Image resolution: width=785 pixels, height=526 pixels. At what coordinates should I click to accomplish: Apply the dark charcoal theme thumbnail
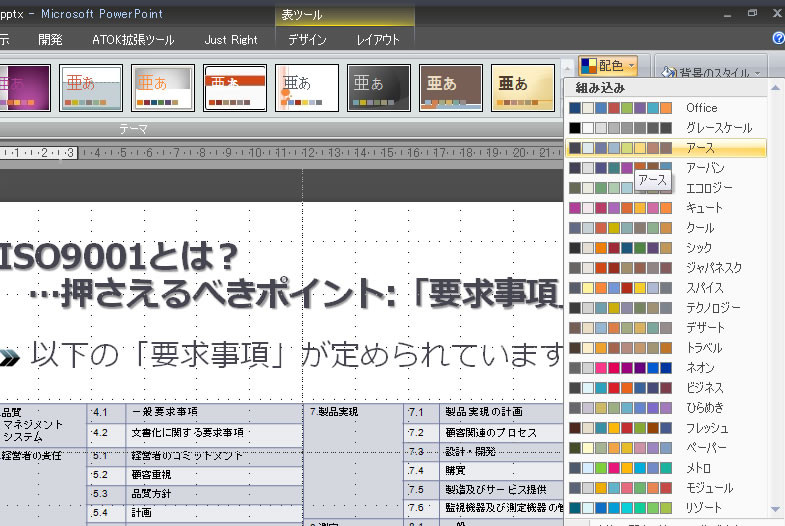[x=379, y=88]
